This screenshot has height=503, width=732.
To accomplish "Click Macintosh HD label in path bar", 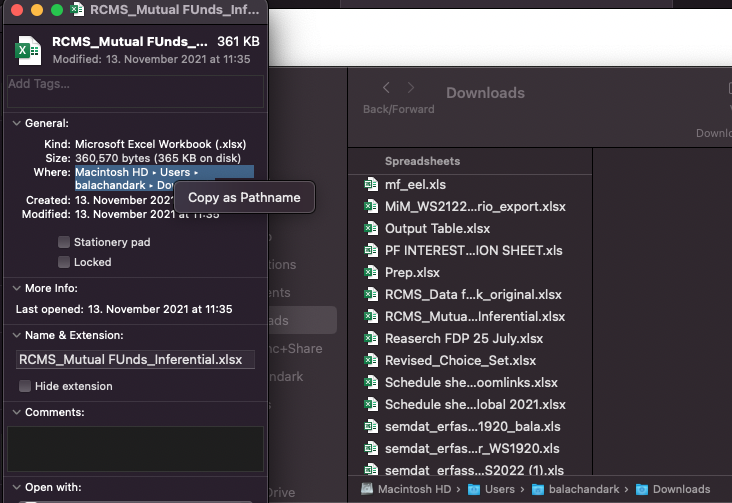I will point(414,489).
